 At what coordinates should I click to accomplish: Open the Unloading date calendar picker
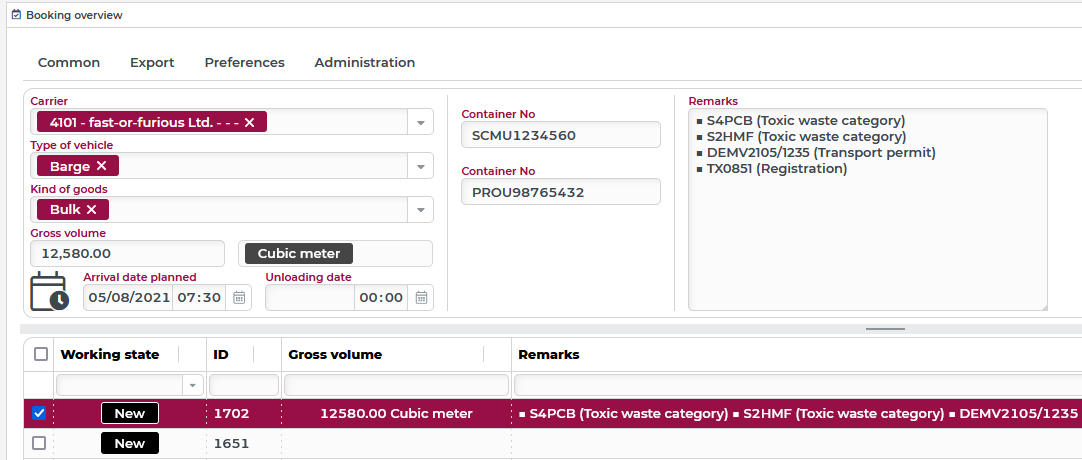click(x=421, y=297)
